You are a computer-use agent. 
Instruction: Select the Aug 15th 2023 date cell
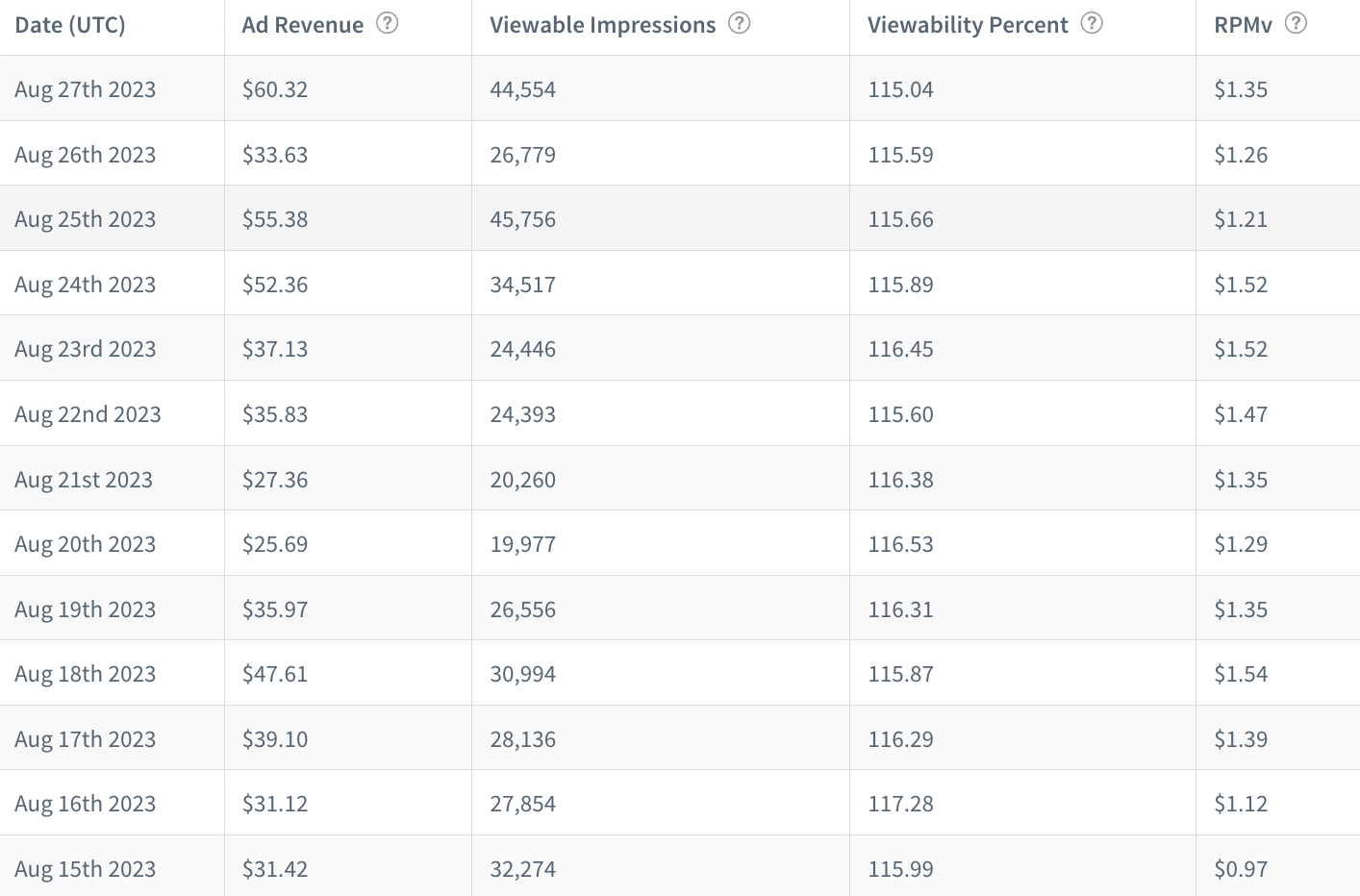pos(85,869)
